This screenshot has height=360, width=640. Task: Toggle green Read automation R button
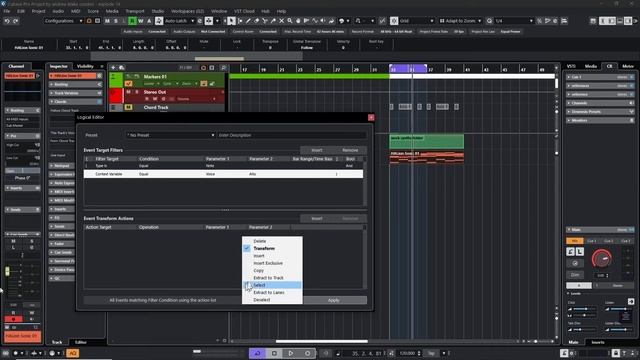click(132, 21)
